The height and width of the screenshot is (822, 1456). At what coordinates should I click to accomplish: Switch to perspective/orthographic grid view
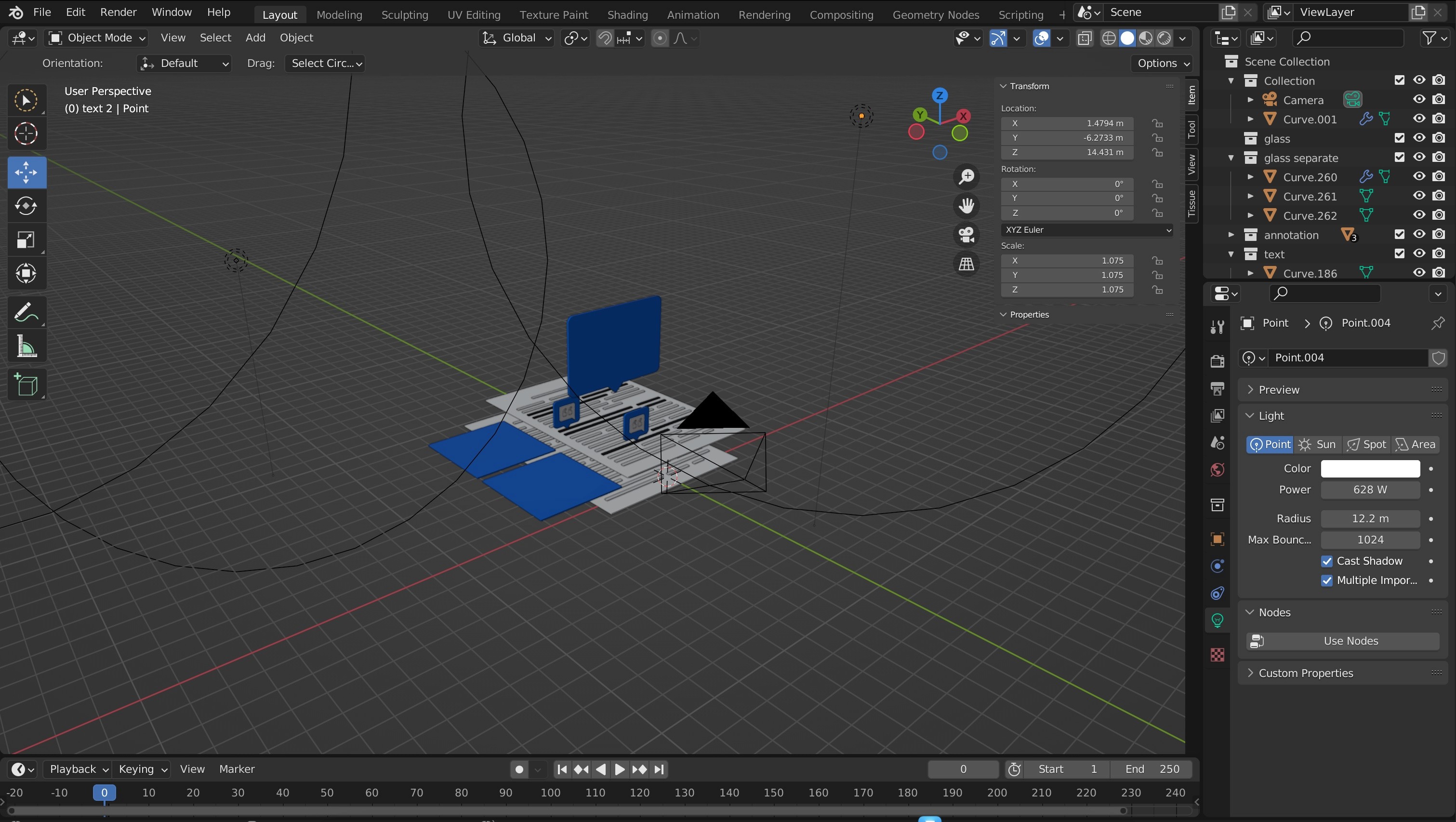tap(966, 264)
